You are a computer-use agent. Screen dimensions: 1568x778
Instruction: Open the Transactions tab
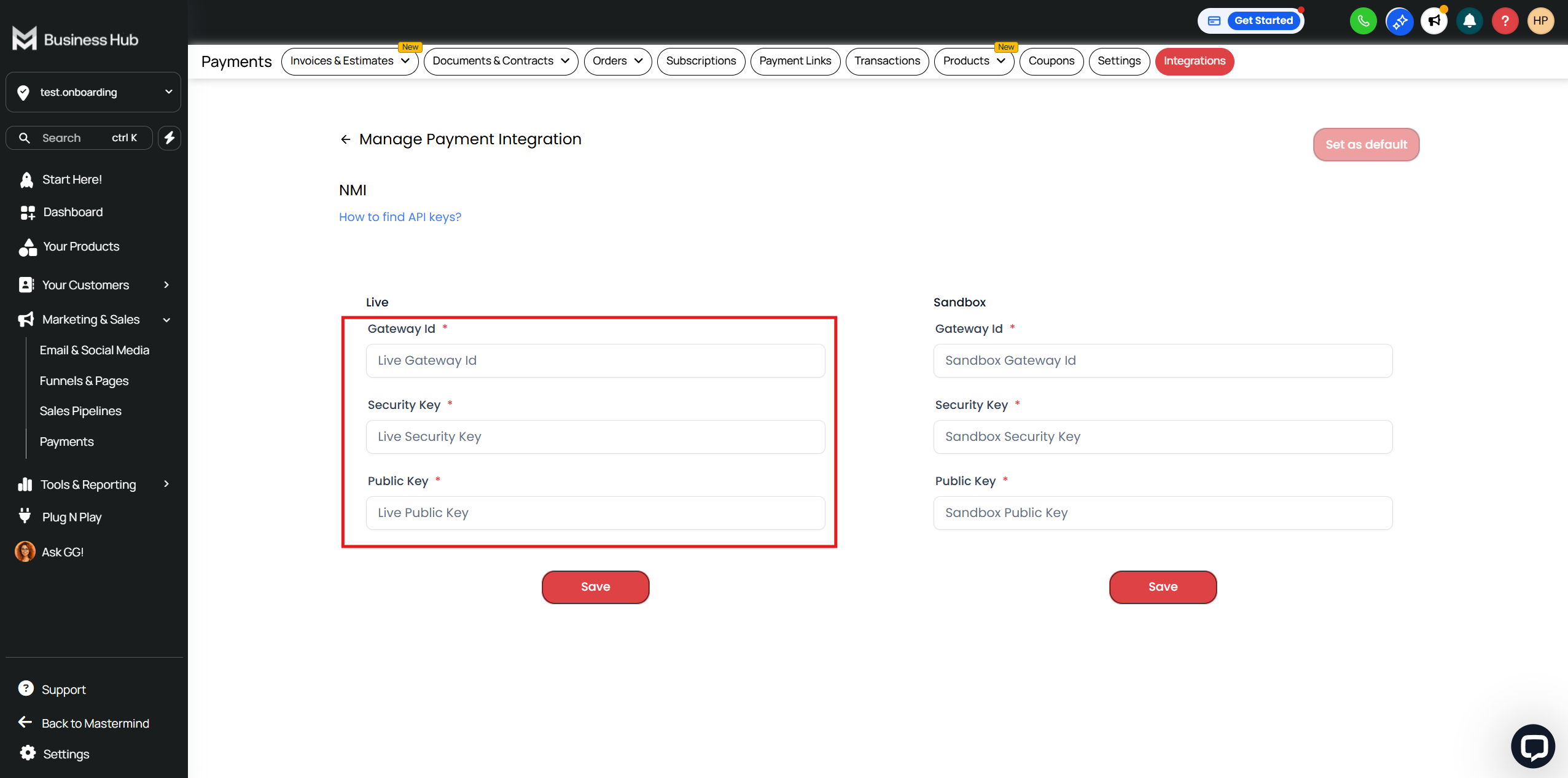887,61
